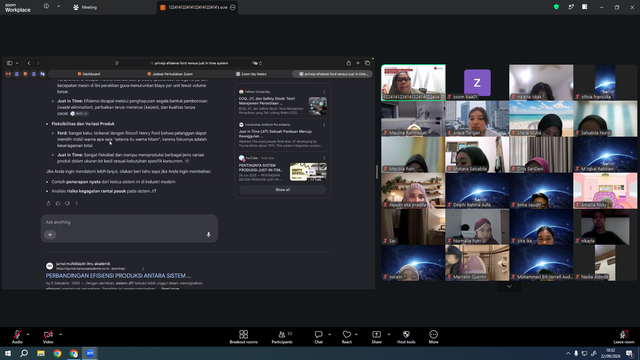Open the React menu
This screenshot has height=360, width=640.
click(347, 337)
